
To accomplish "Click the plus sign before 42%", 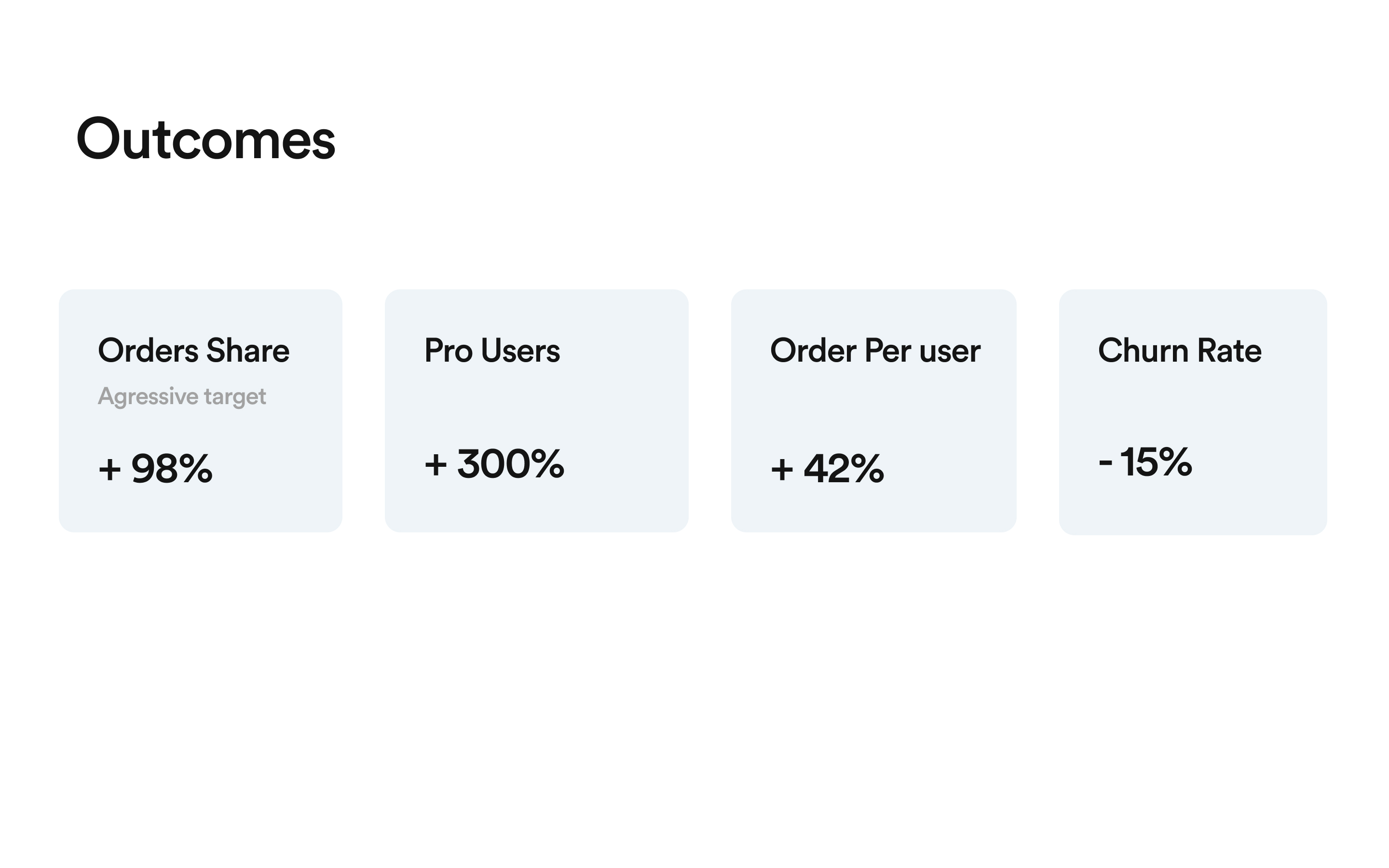I will pos(782,470).
